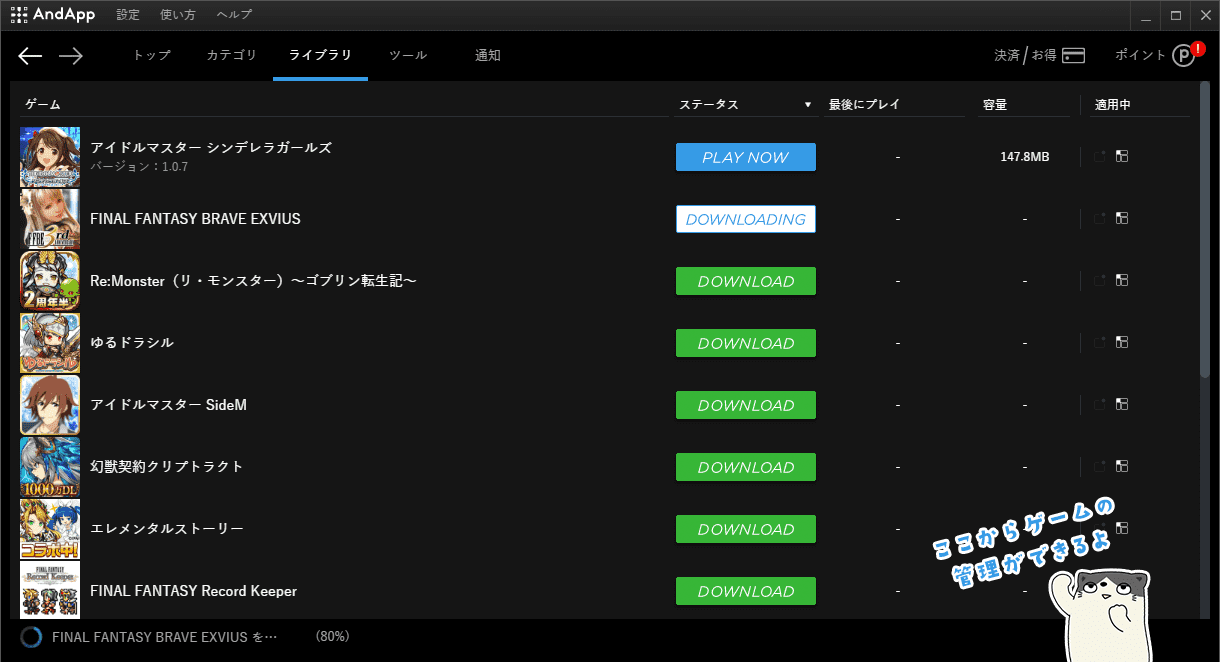Go back with the left arrow

click(x=30, y=56)
